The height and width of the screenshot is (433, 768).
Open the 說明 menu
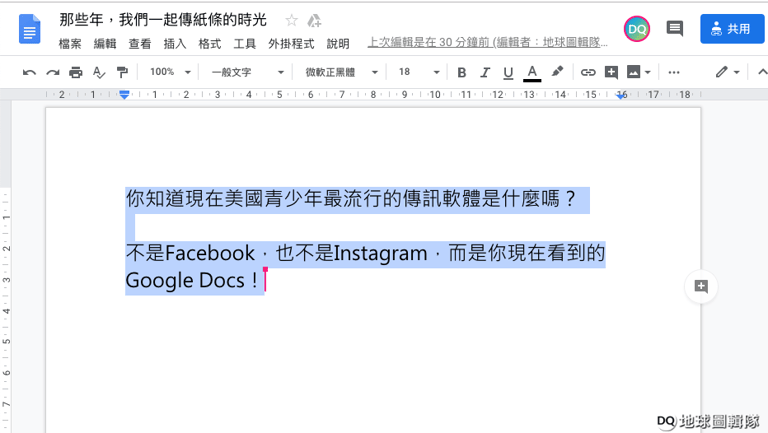(338, 44)
